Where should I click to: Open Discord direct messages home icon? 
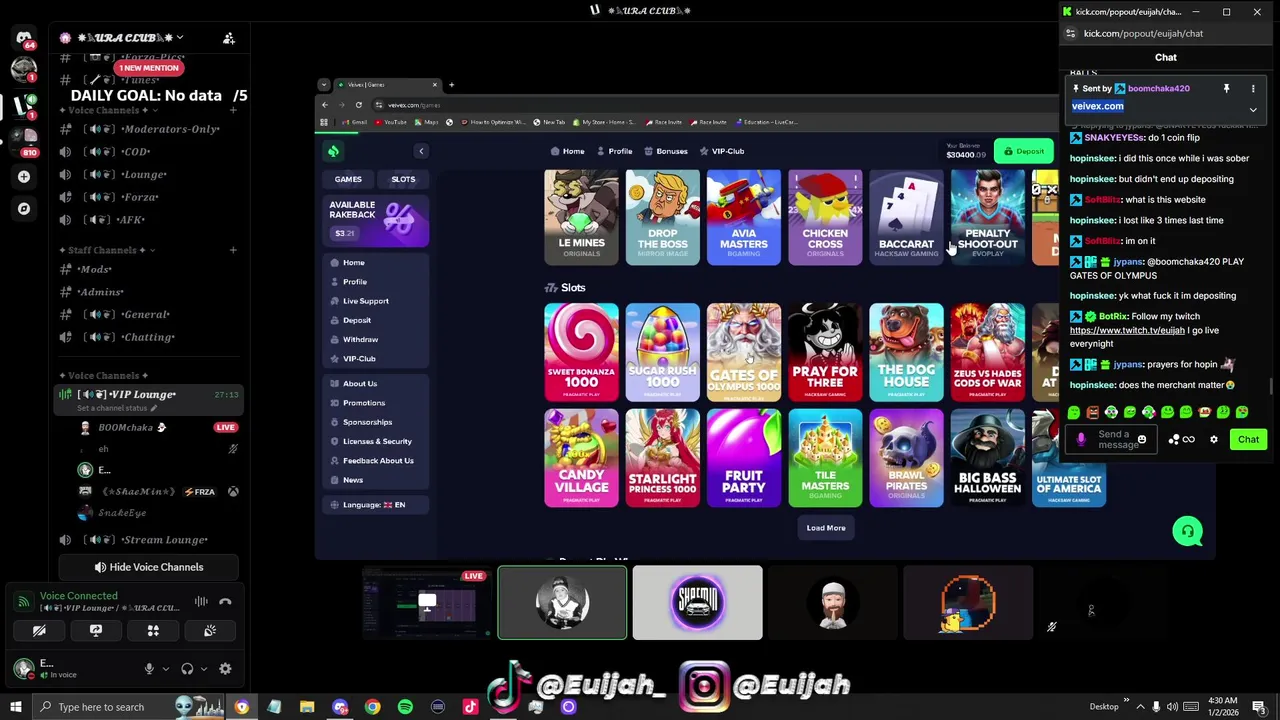pyautogui.click(x=24, y=38)
